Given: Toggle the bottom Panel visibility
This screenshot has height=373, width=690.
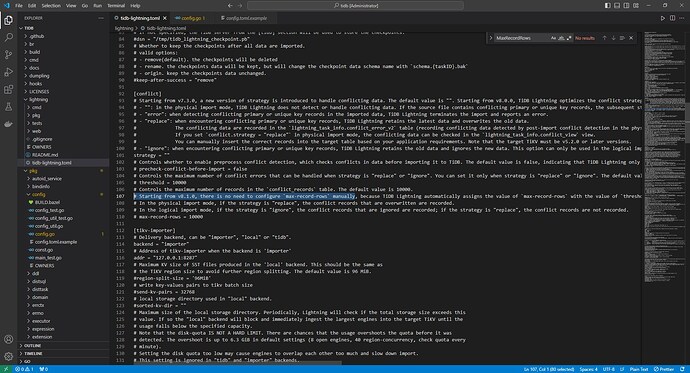Looking at the screenshot, I should click(617, 6).
